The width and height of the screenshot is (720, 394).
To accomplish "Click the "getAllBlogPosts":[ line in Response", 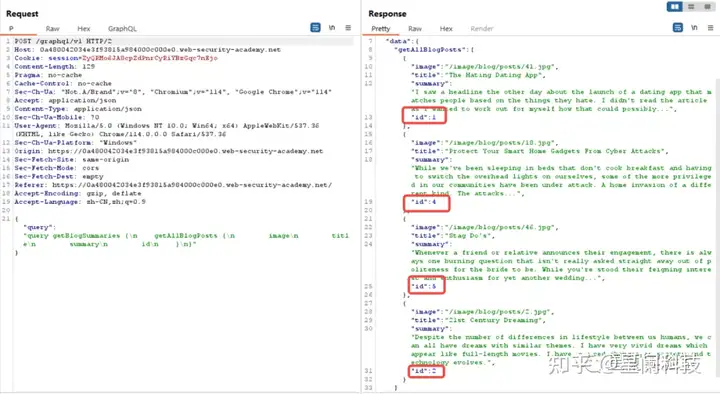I will tap(433, 50).
